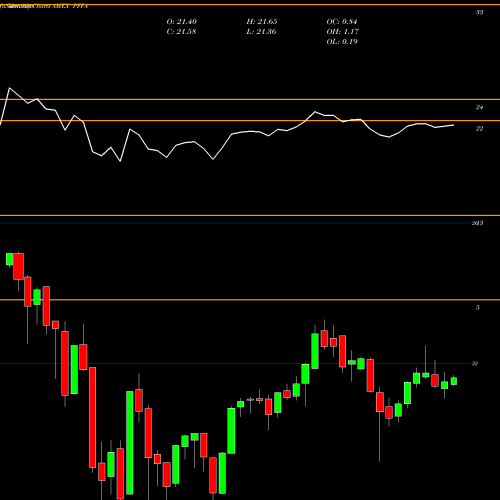
Task: Click the 22 axis label in candlestick panel
Action: pyautogui.click(x=475, y=364)
